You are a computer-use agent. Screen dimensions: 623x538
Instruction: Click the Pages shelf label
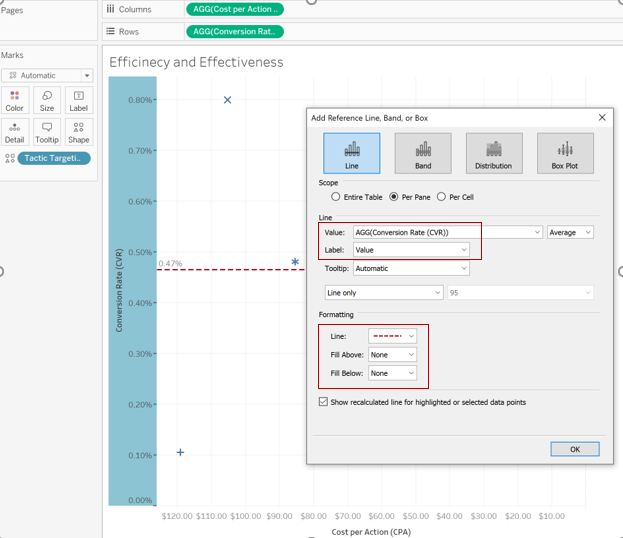12,10
